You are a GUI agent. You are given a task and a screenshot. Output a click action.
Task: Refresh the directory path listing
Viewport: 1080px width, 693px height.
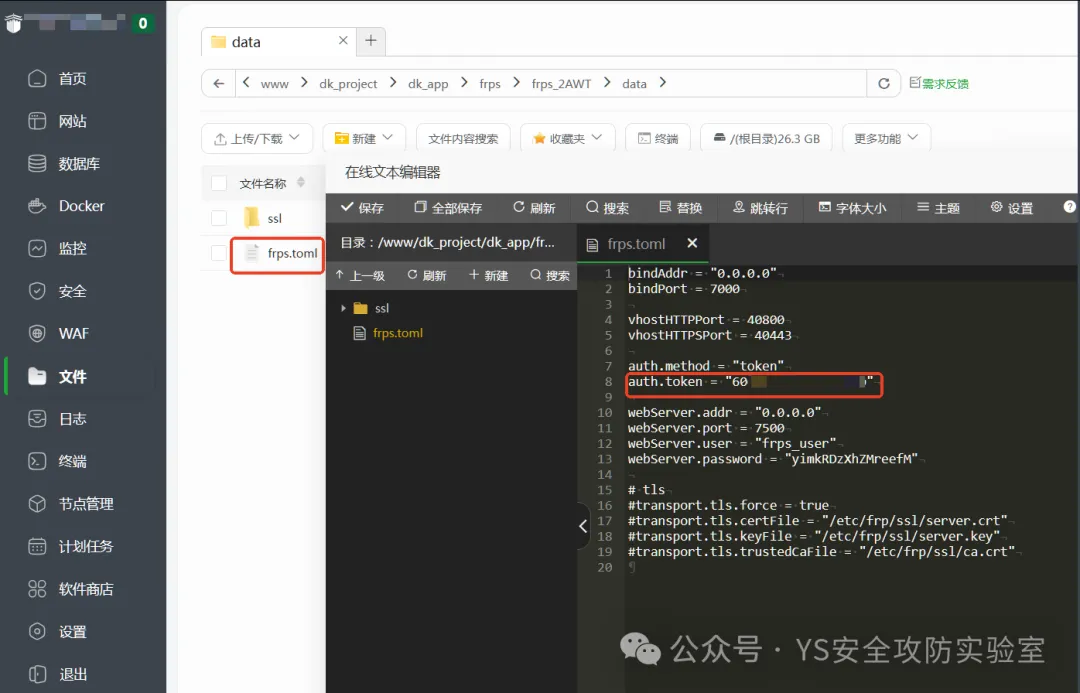point(884,83)
